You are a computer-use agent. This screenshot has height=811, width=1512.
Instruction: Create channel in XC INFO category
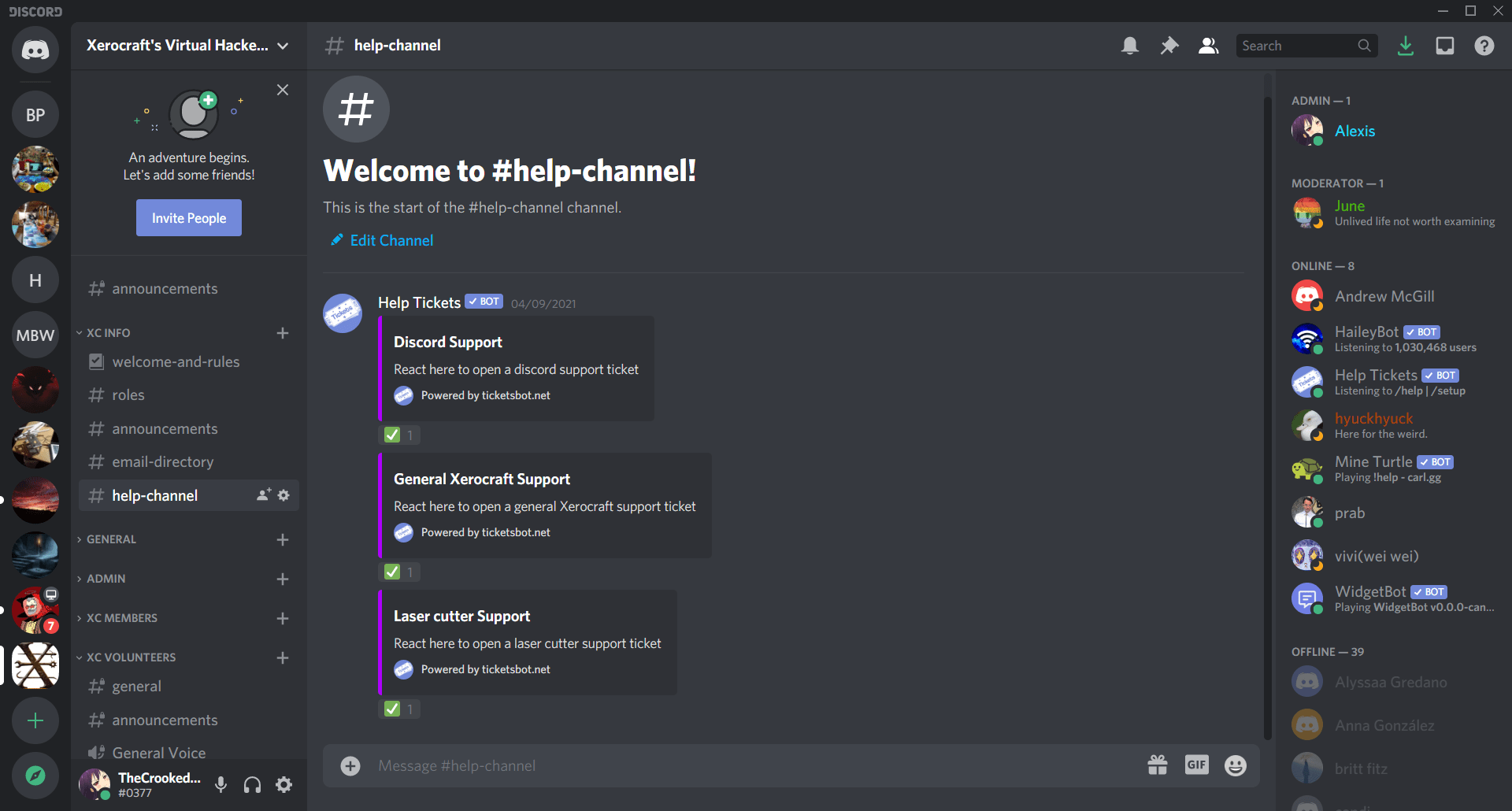pyautogui.click(x=283, y=333)
